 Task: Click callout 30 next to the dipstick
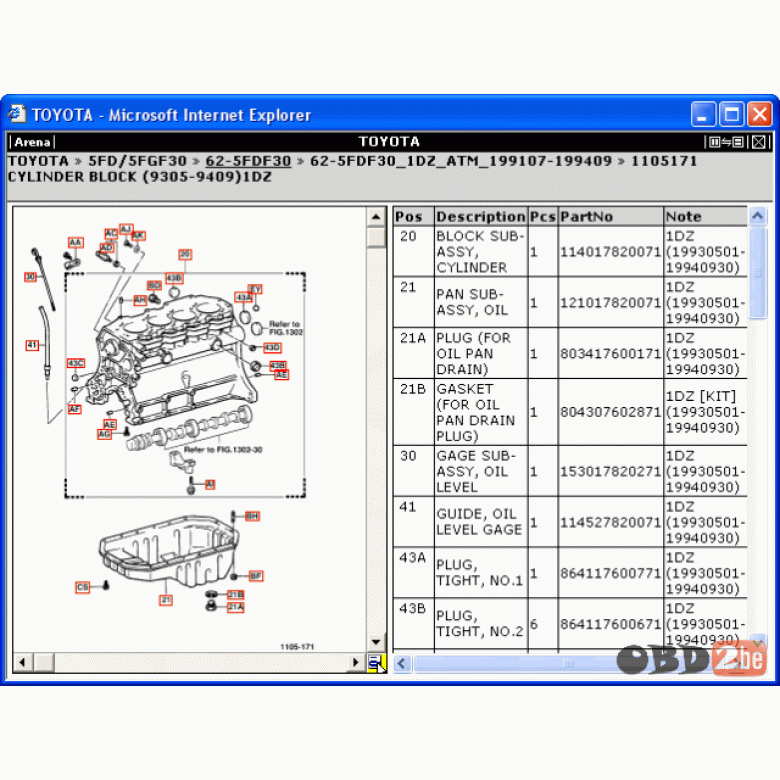pyautogui.click(x=30, y=277)
